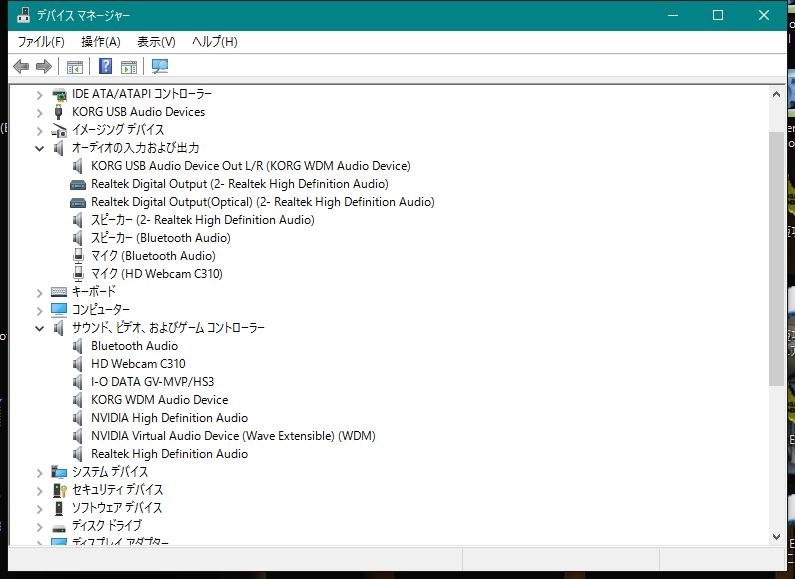795x579 pixels.
Task: Click the コンピューター monitor icon
Action: 59,309
